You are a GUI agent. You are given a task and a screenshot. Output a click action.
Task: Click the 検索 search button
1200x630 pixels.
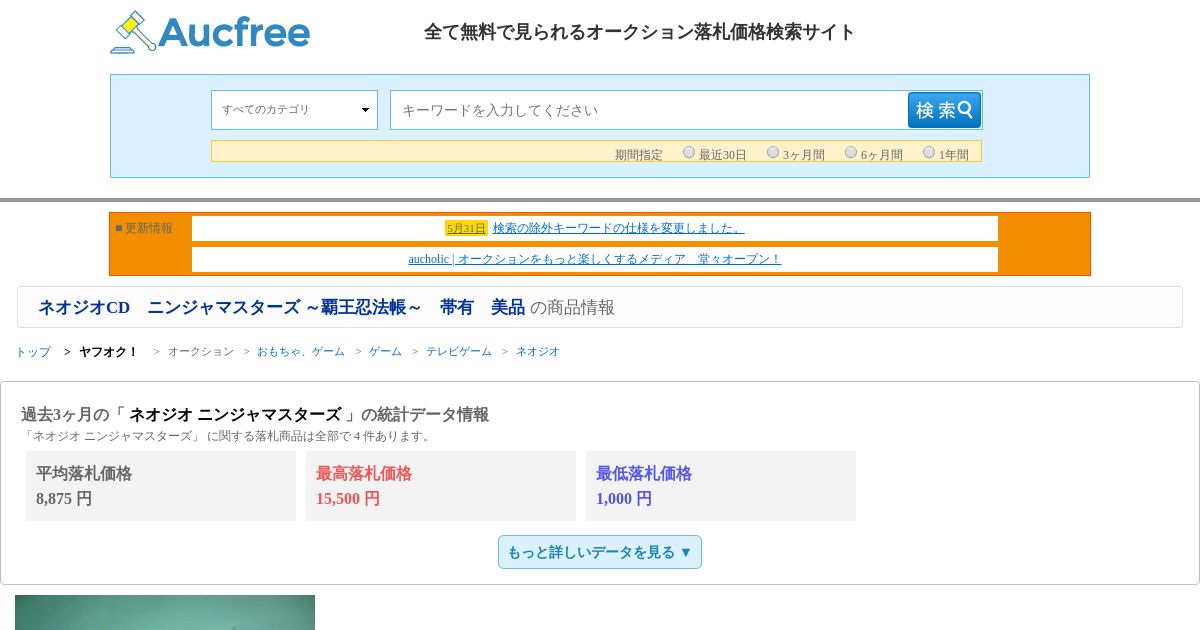(x=944, y=110)
